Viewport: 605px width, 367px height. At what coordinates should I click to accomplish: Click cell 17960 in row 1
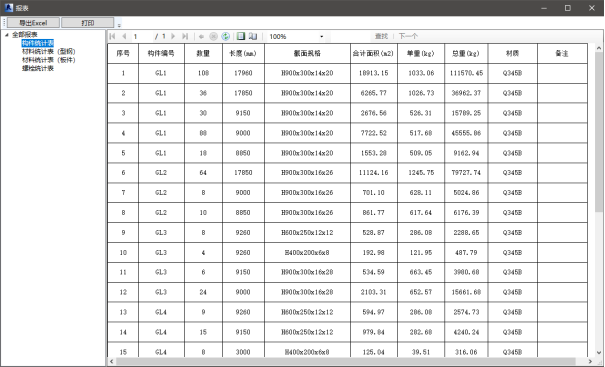coord(243,73)
